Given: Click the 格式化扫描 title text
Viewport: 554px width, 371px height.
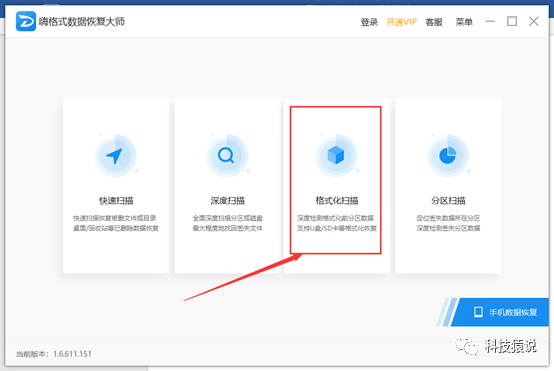Looking at the screenshot, I should [337, 201].
